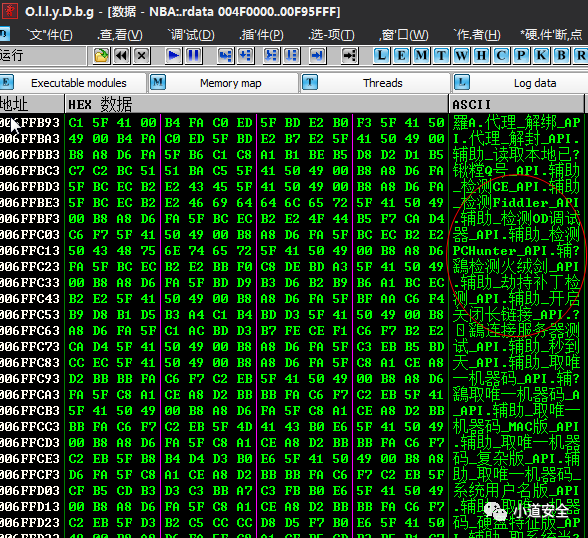Screen dimensions: 588x538
Task: Click the Go to address toolbar icon
Action: [x=350, y=56]
